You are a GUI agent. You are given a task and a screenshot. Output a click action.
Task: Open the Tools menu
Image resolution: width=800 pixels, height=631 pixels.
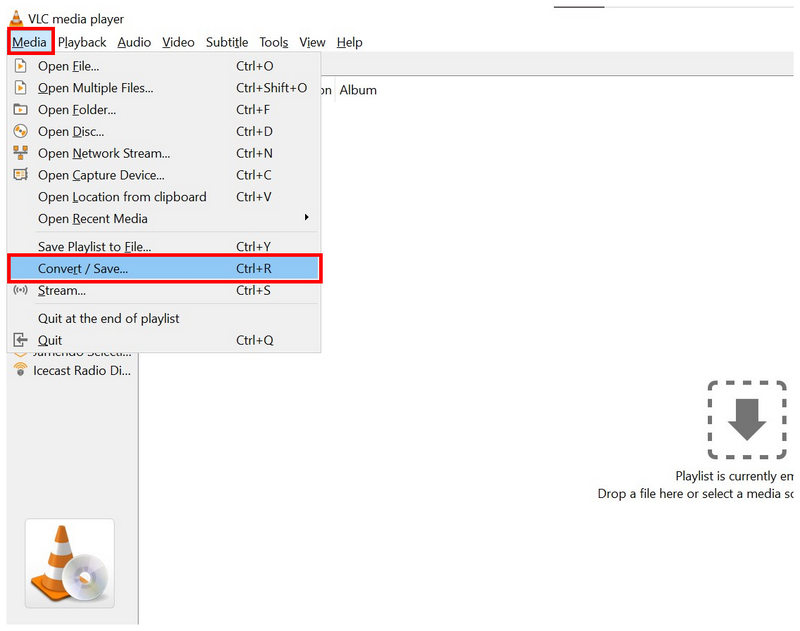273,42
